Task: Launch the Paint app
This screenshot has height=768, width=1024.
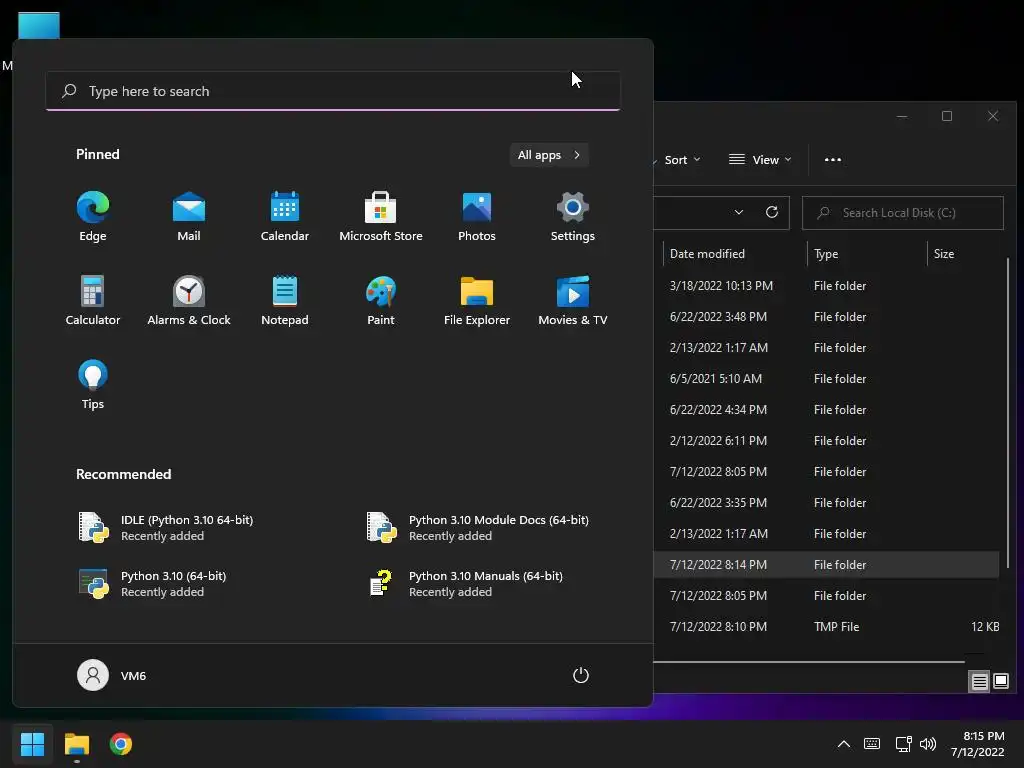Action: click(381, 300)
